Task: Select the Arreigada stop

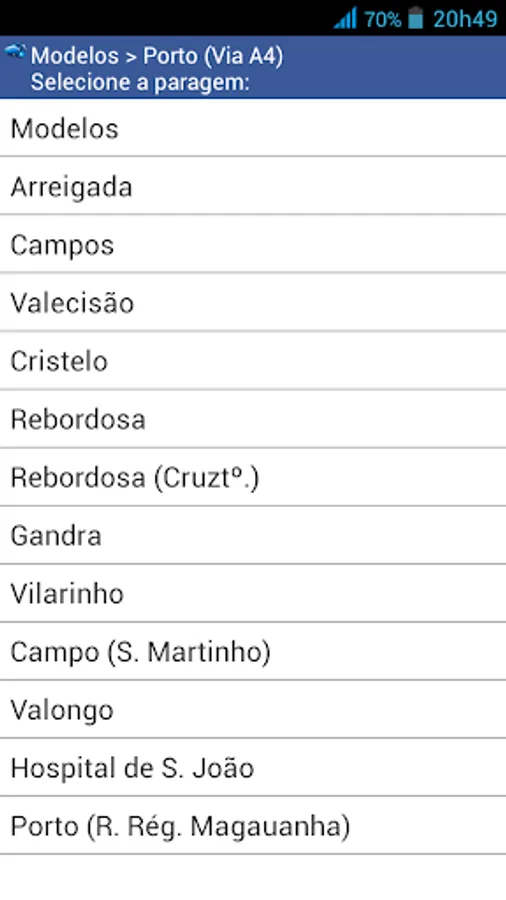Action: (253, 185)
